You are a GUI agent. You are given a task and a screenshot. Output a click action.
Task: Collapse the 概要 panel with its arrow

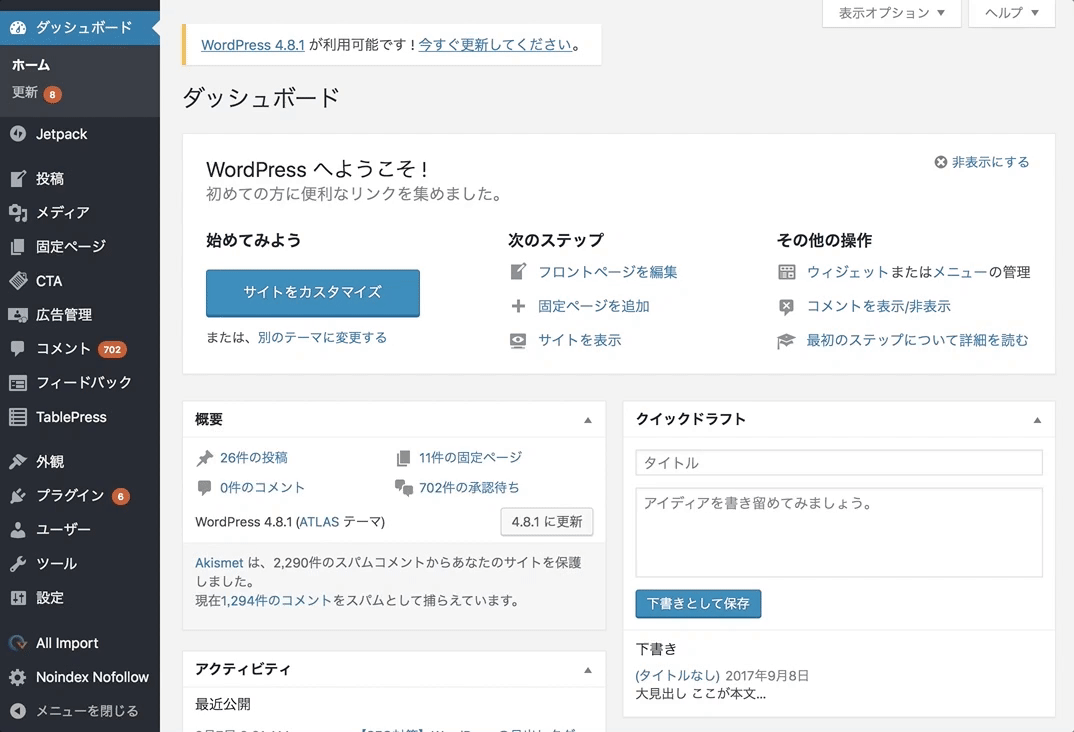coord(588,420)
